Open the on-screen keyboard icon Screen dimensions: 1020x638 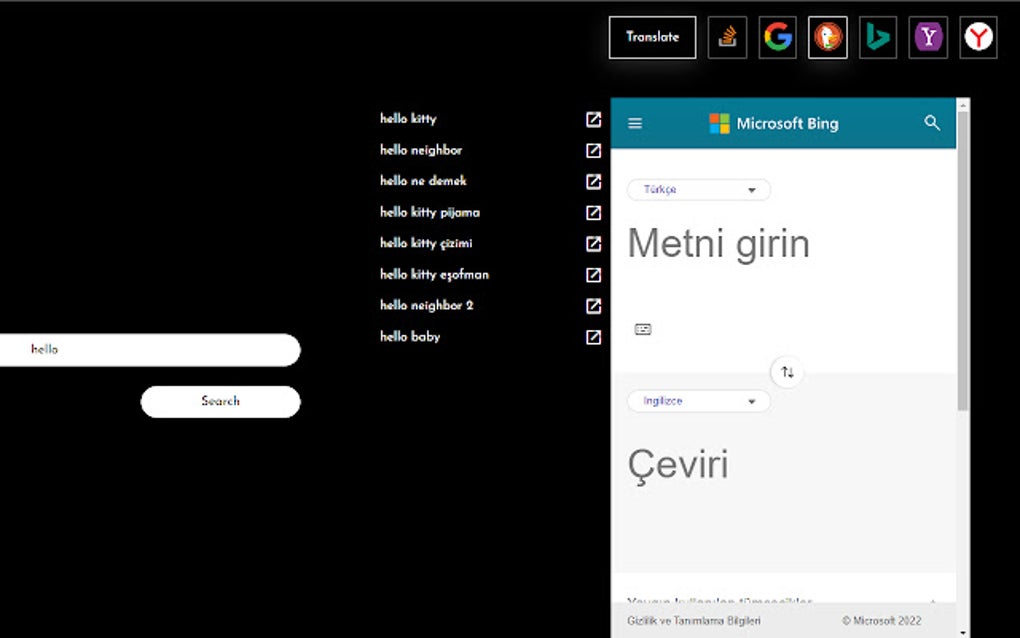pyautogui.click(x=643, y=330)
